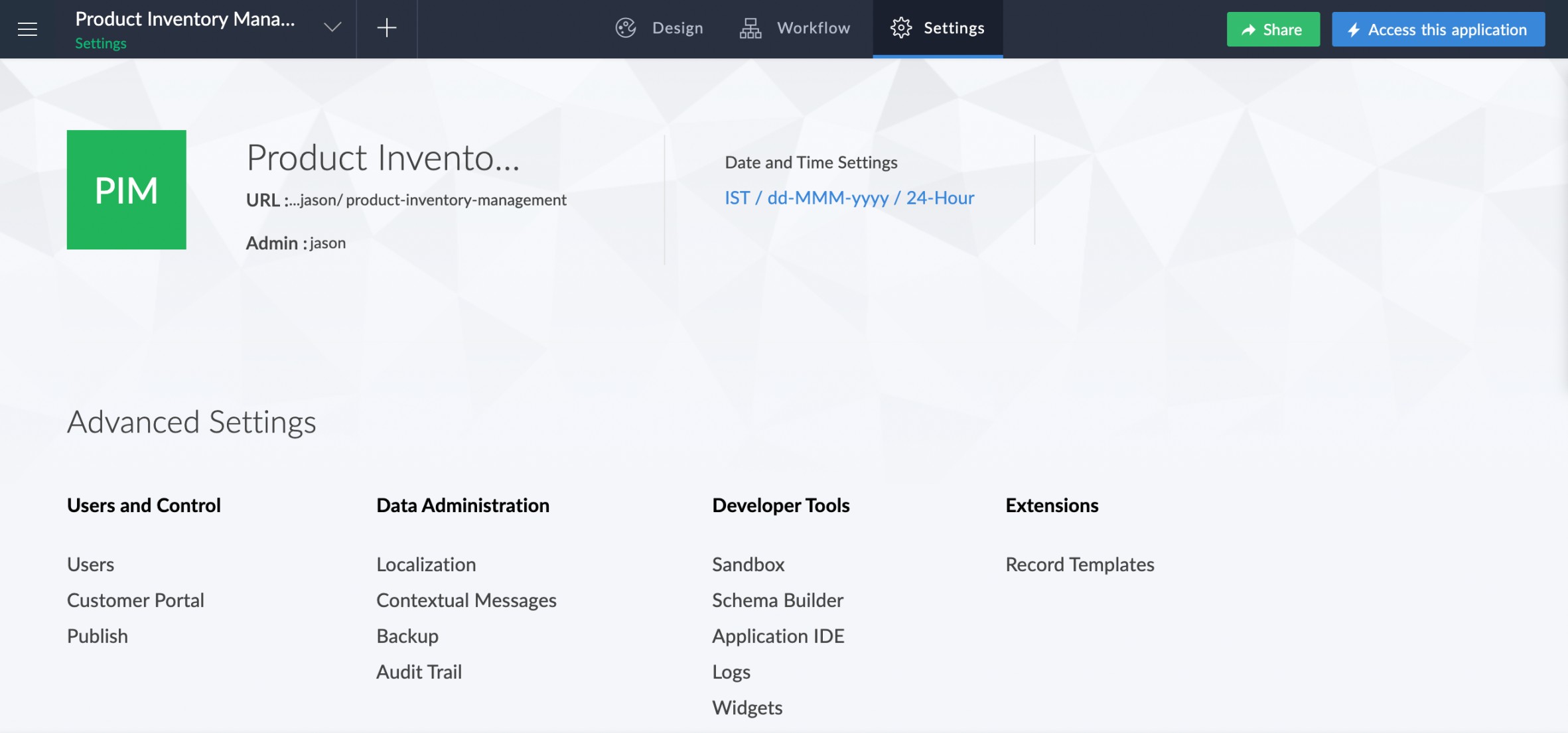
Task: Click the PIM application logo tile
Action: click(126, 190)
